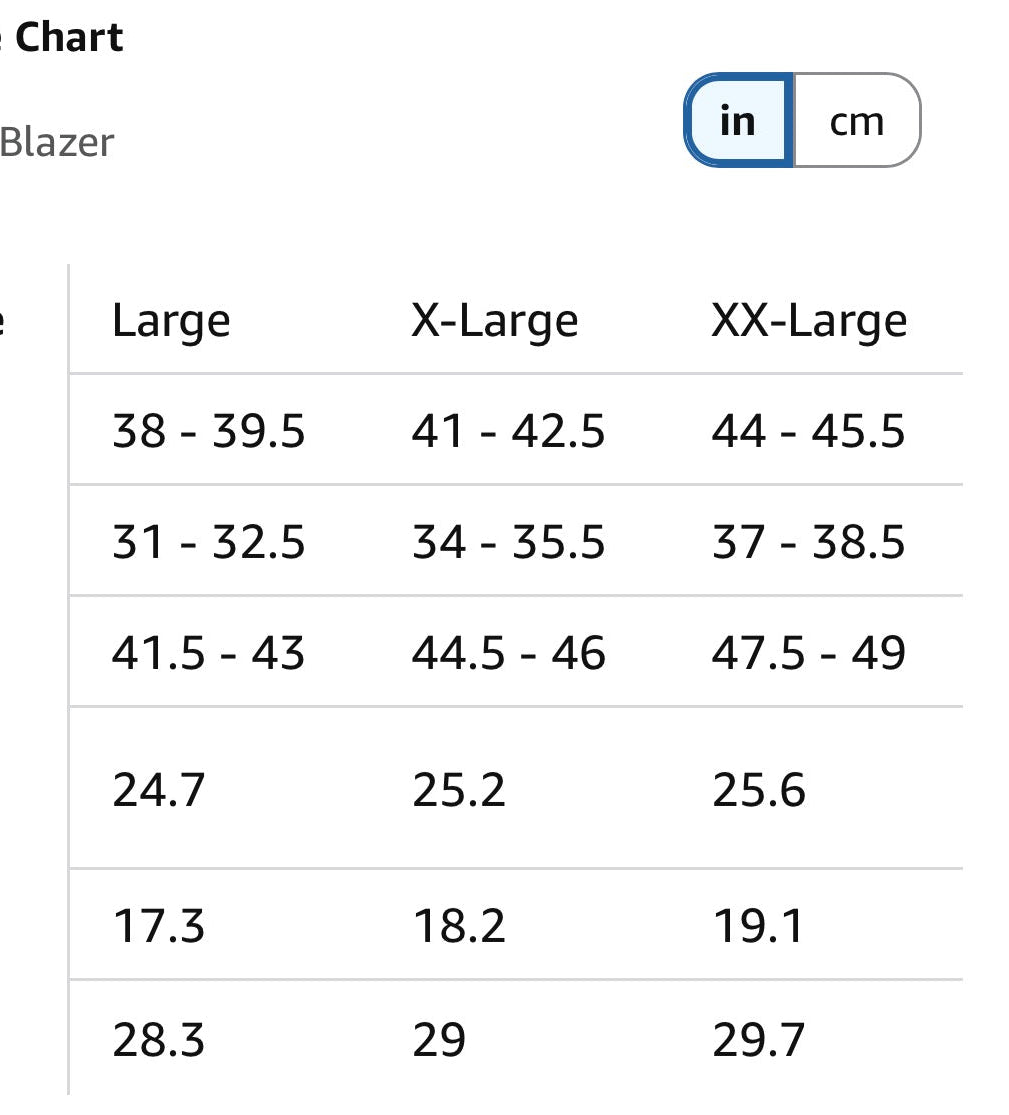Click the 25.6 cell under XX-Large

(x=759, y=789)
